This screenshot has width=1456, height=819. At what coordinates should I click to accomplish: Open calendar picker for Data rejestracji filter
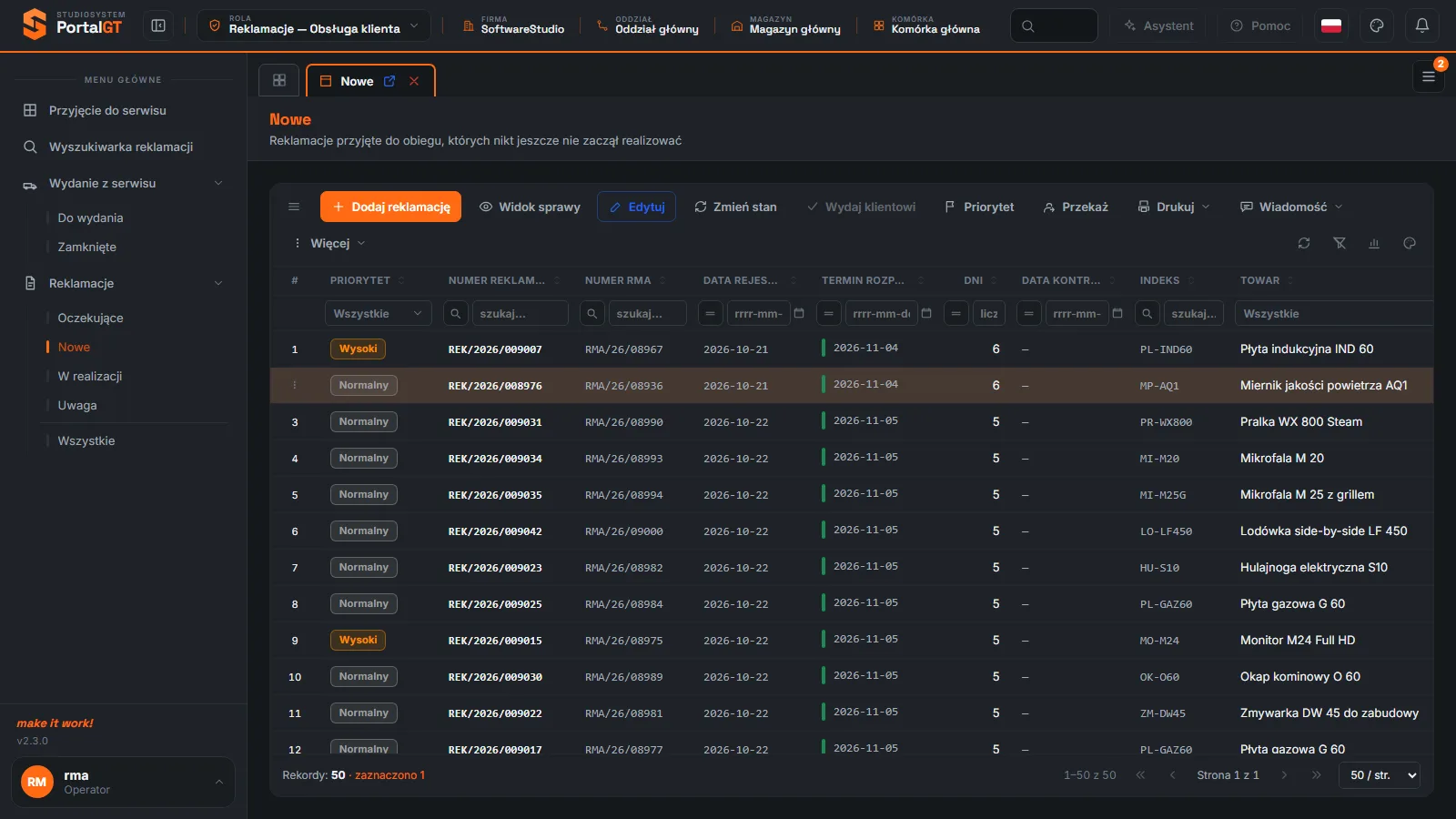[799, 313]
